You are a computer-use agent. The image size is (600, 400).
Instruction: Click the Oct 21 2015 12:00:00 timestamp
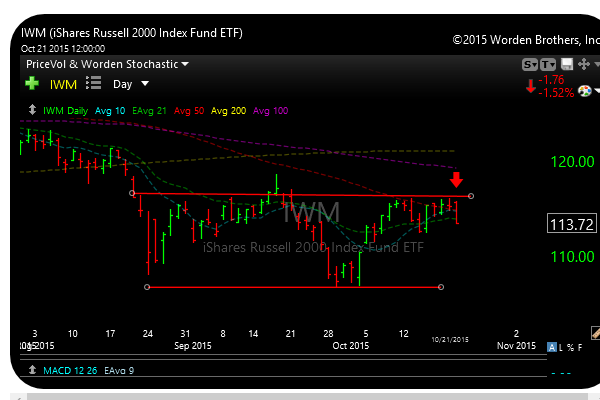(x=63, y=49)
